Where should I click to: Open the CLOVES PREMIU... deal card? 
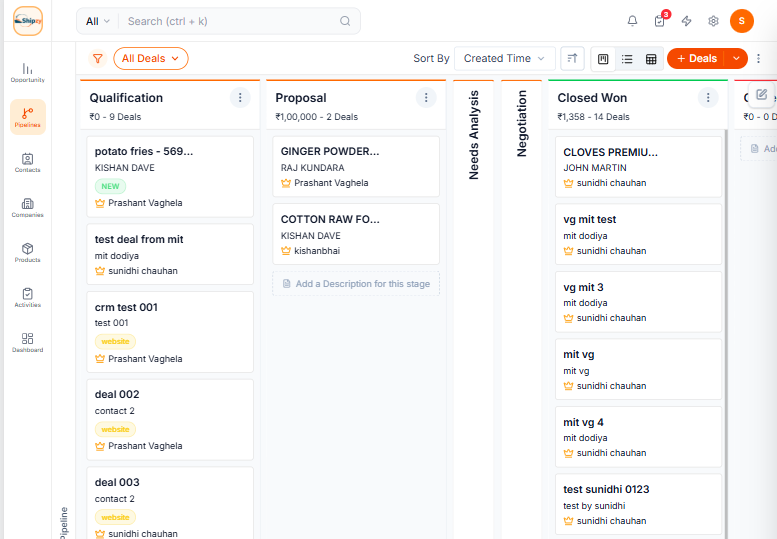tap(638, 167)
